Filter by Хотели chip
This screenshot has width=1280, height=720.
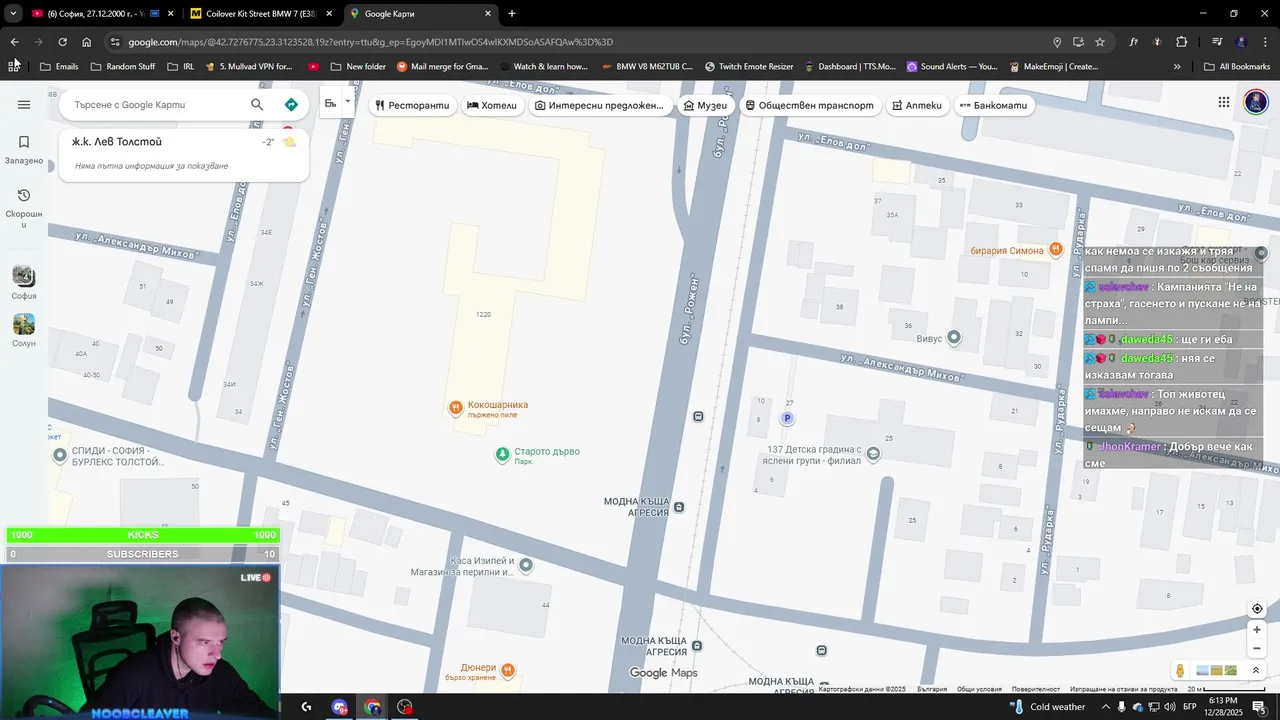click(x=492, y=105)
